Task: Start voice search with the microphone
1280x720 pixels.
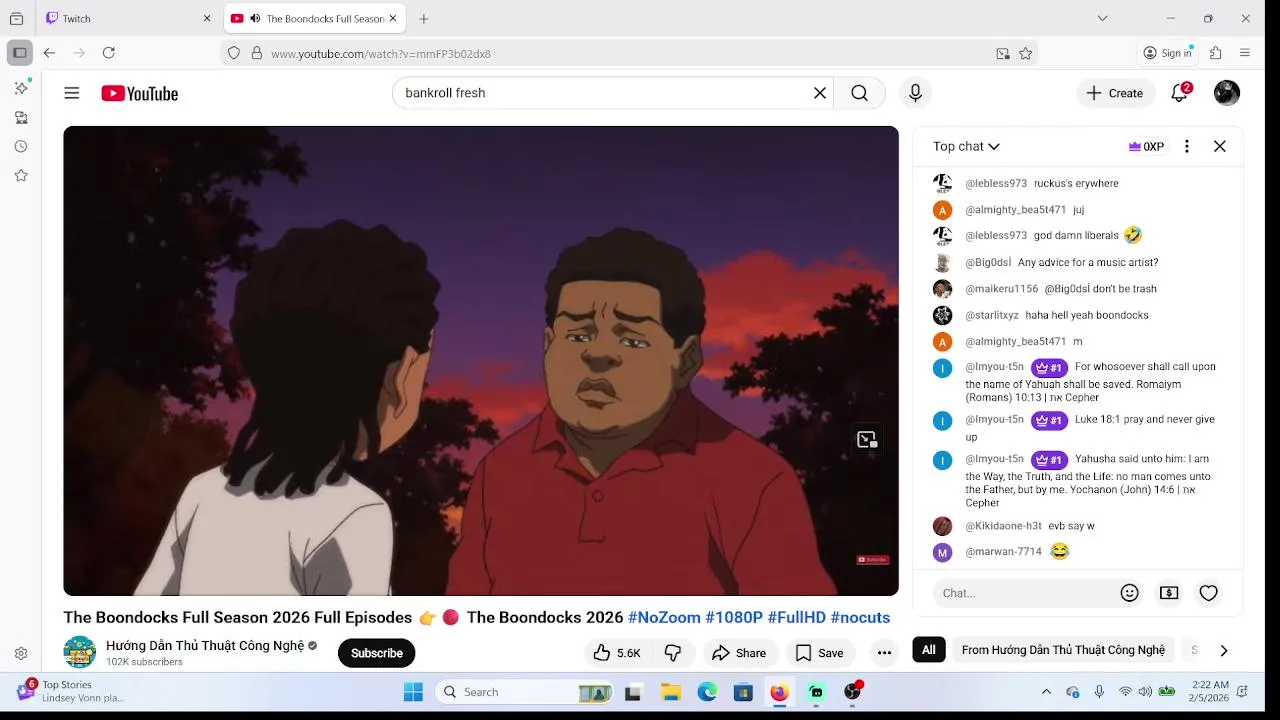Action: click(915, 93)
